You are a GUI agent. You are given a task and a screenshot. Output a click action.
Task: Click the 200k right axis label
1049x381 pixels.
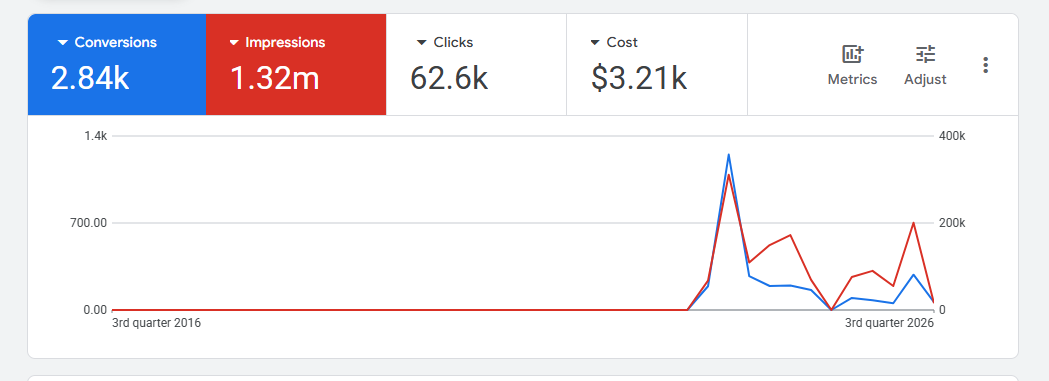pyautogui.click(x=952, y=223)
